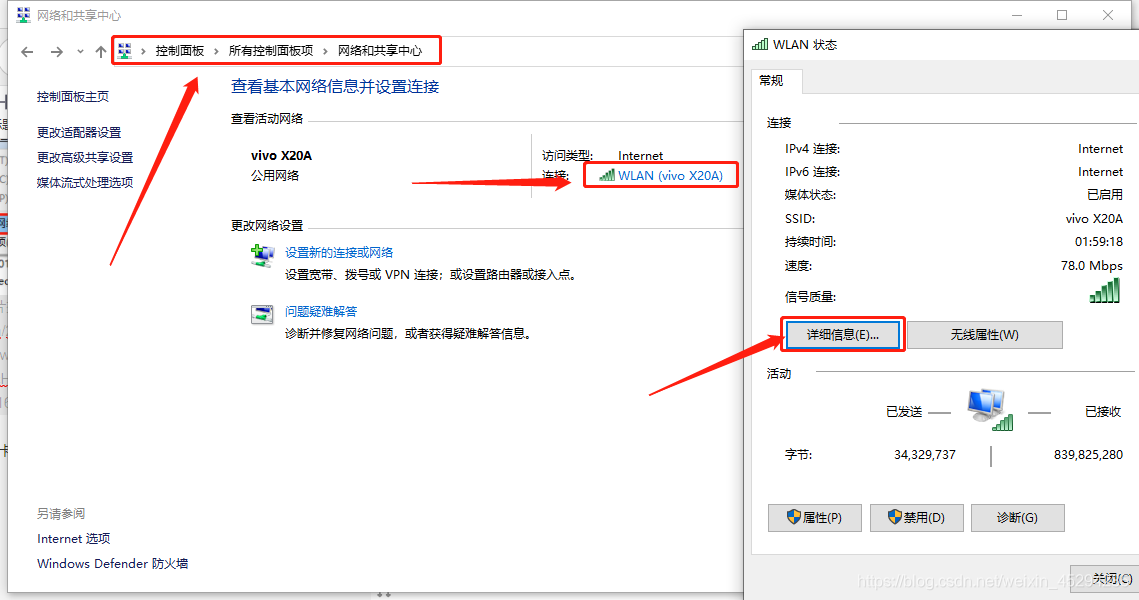The width and height of the screenshot is (1139, 600).
Task: Click the SSID value vivo X20A
Action: pyautogui.click(x=1094, y=218)
